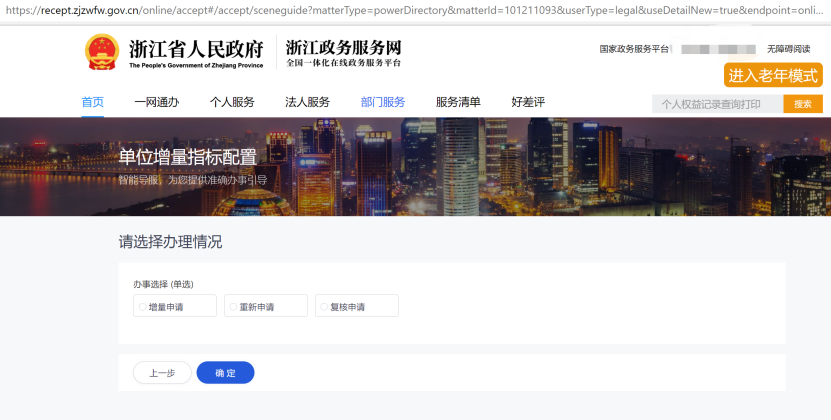Viewport: 831px width, 420px height.
Task: Confirm with the blue 确定 button
Action: point(225,373)
